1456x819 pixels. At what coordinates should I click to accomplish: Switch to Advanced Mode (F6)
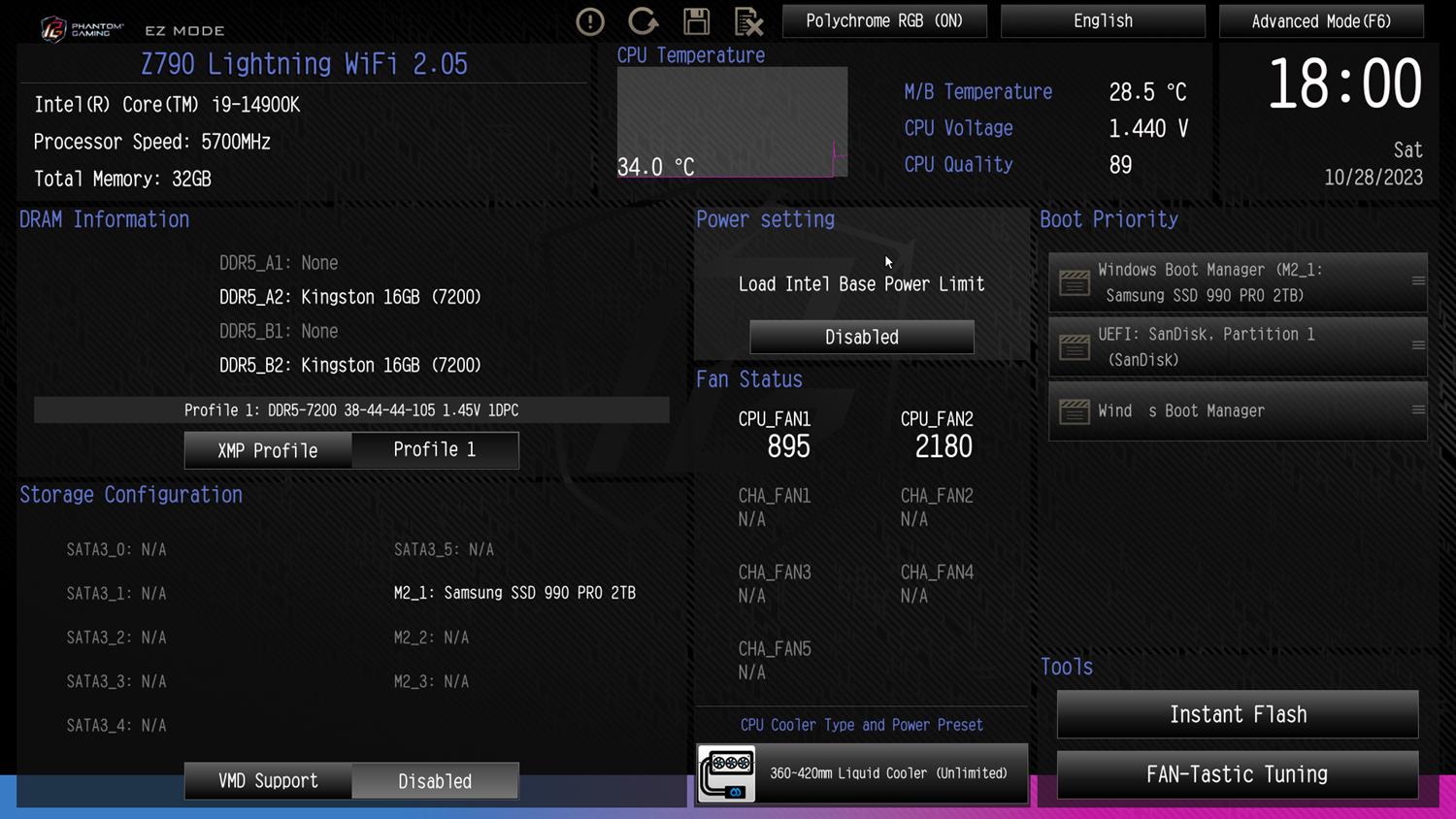tap(1321, 21)
